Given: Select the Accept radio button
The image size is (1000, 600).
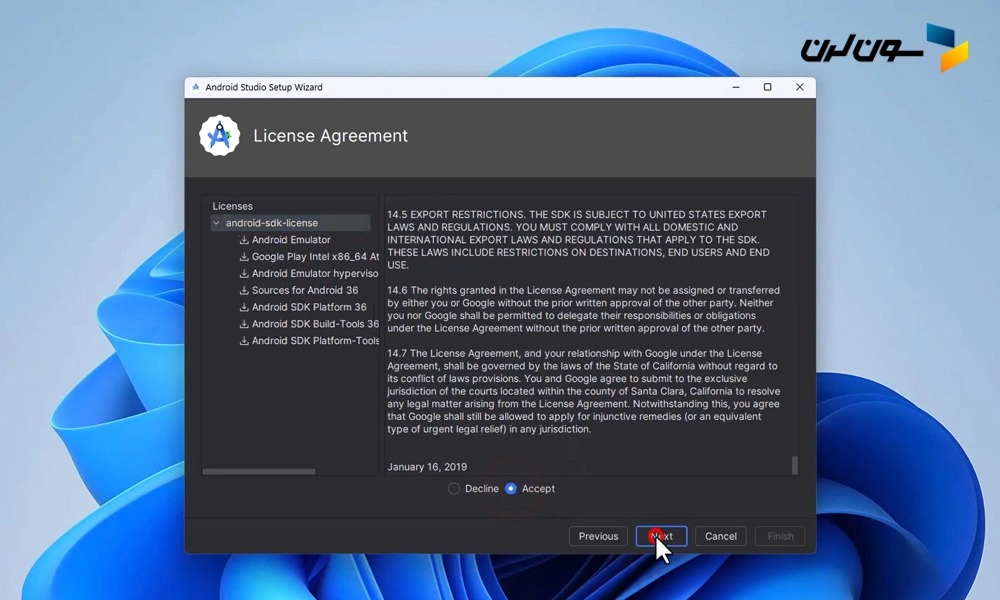Looking at the screenshot, I should coord(511,489).
